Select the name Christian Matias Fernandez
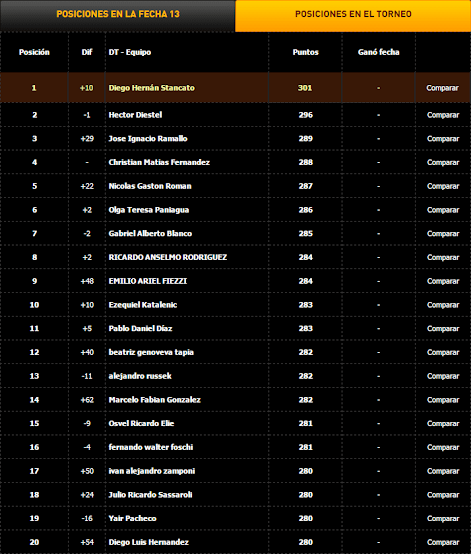Viewport: 471px width, 554px height. point(159,163)
